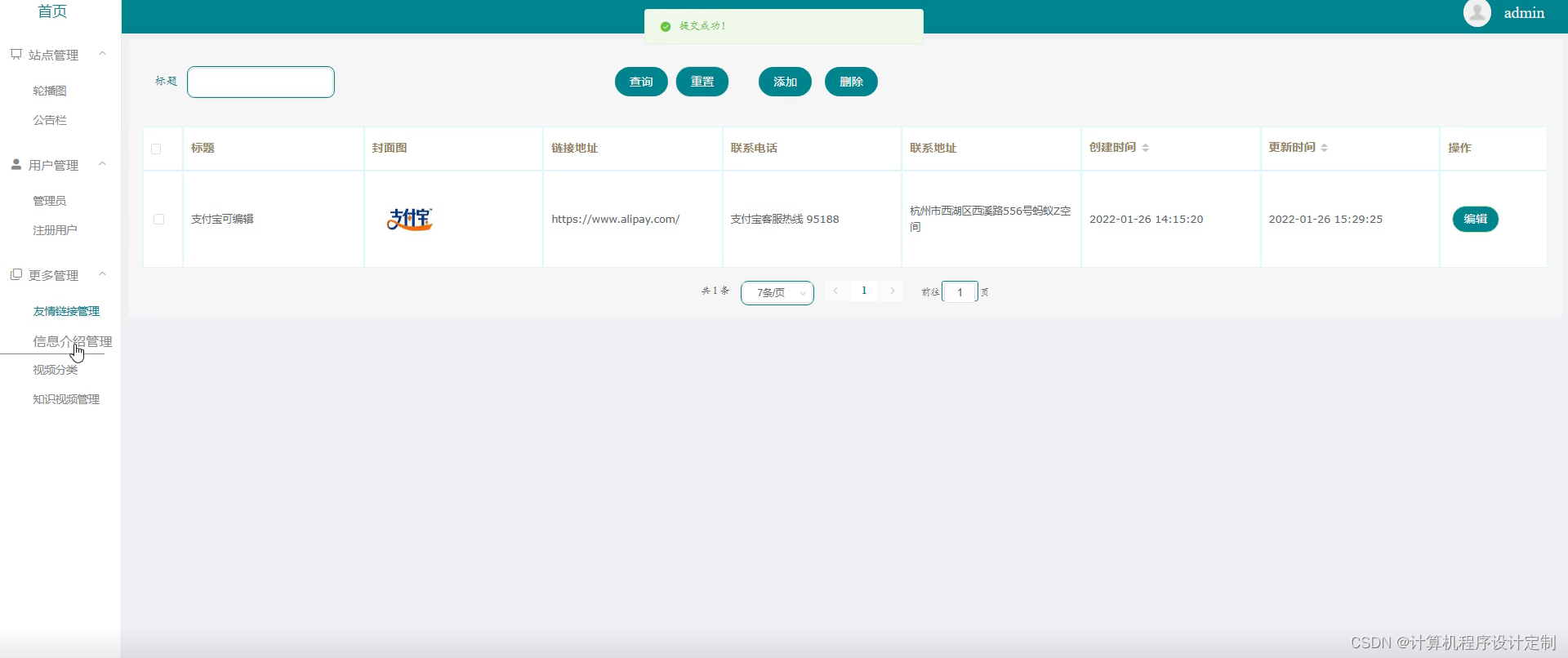Check the 支付宝可编辑 row checkbox

coord(158,219)
